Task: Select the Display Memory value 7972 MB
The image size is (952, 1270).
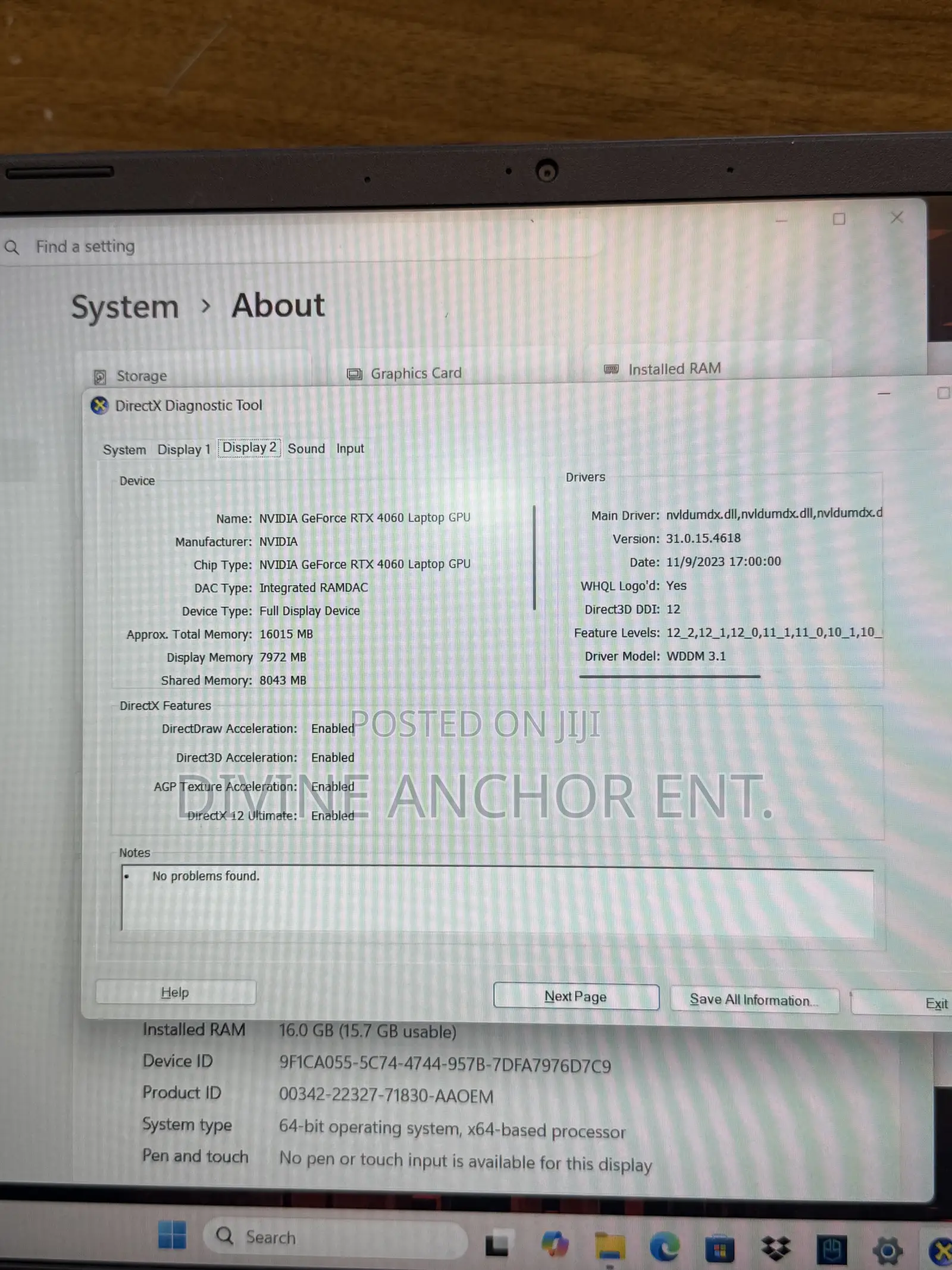Action: pyautogui.click(x=283, y=658)
